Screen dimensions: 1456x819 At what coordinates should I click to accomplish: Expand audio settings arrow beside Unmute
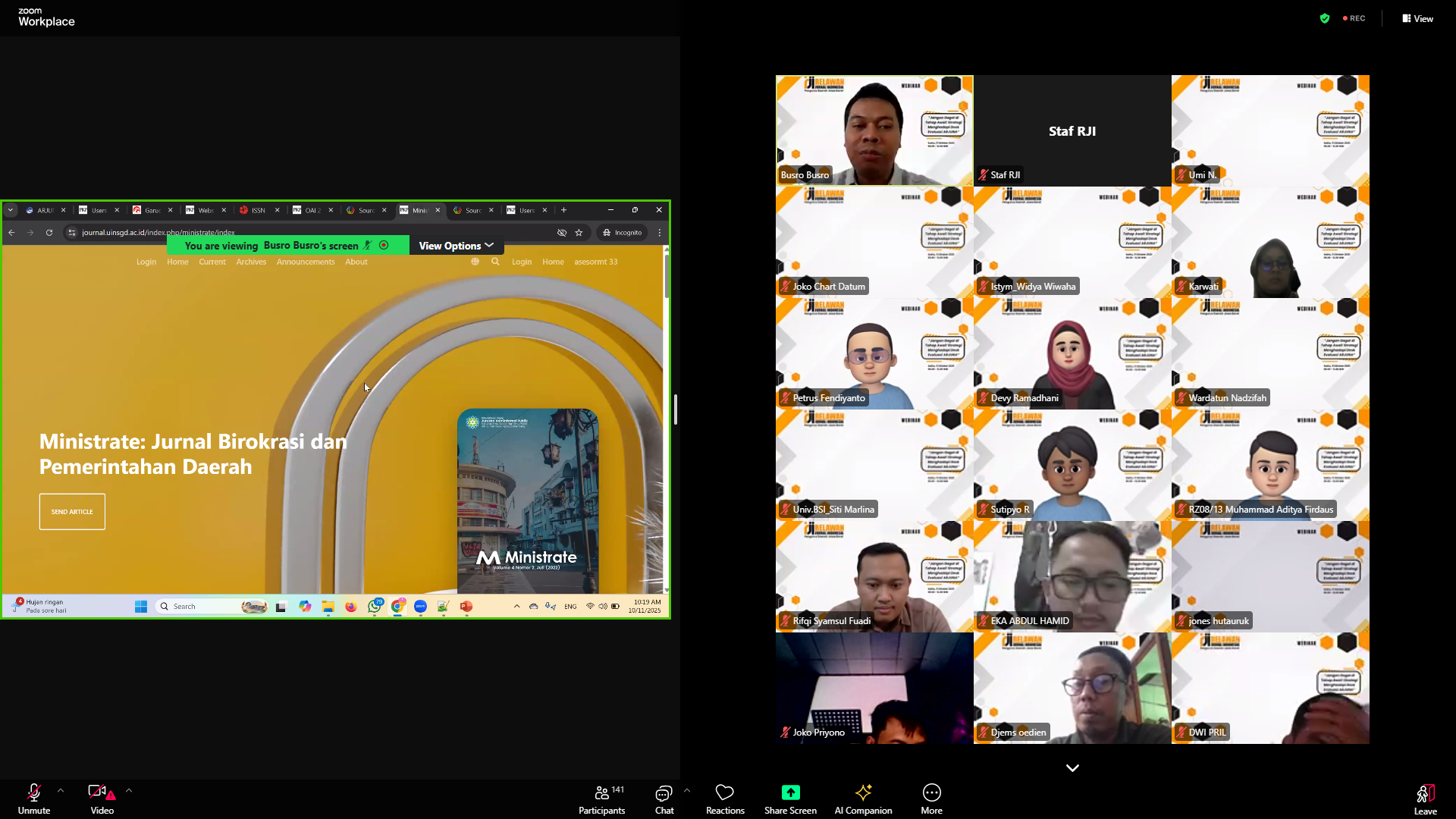pyautogui.click(x=61, y=790)
